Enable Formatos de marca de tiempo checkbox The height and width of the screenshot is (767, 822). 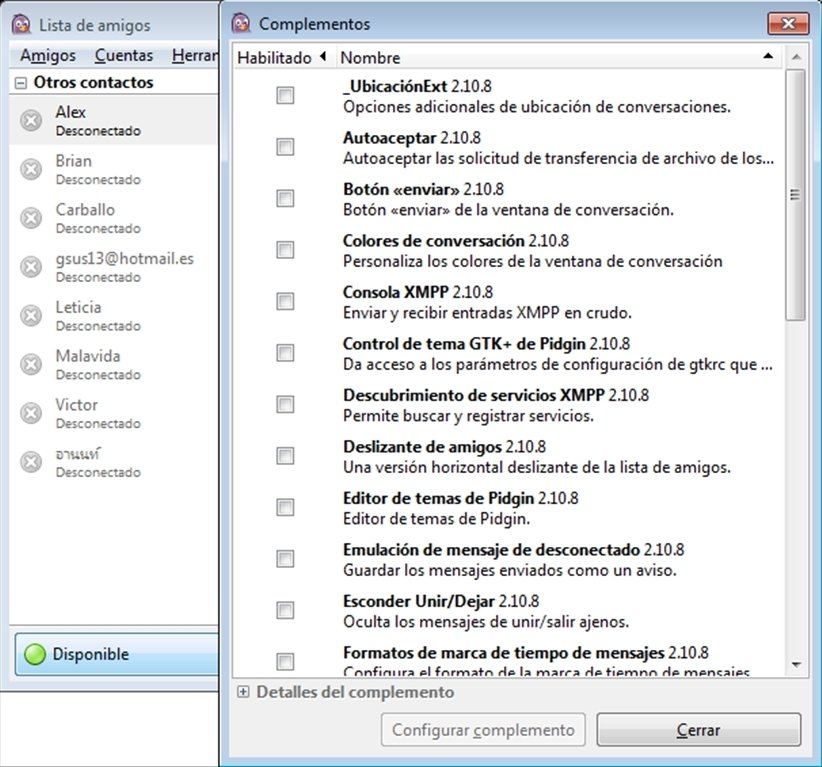285,662
